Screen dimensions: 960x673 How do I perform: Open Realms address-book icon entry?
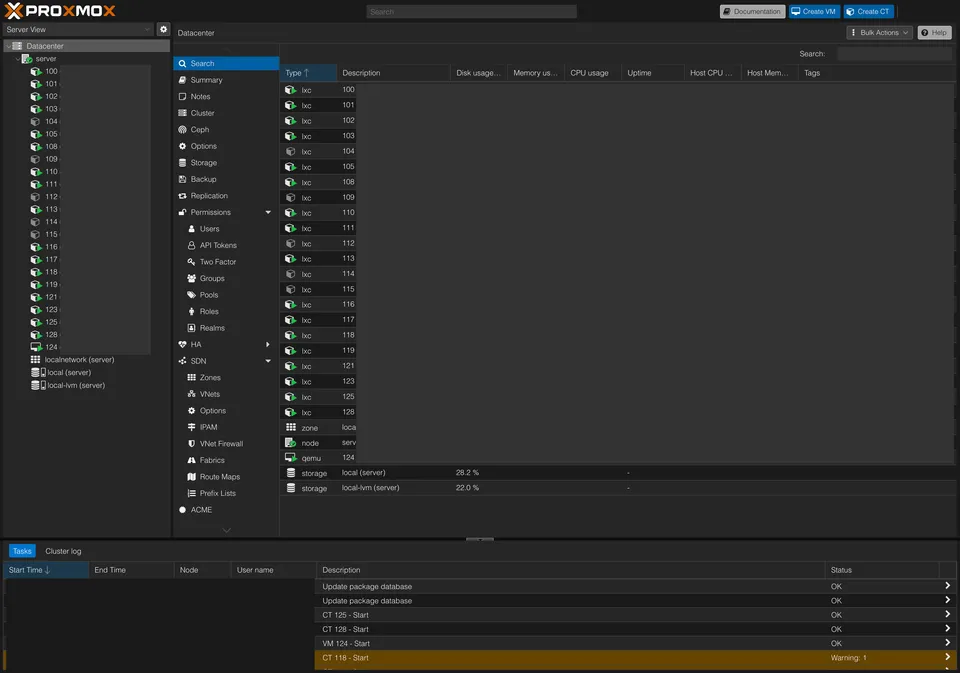pos(192,328)
